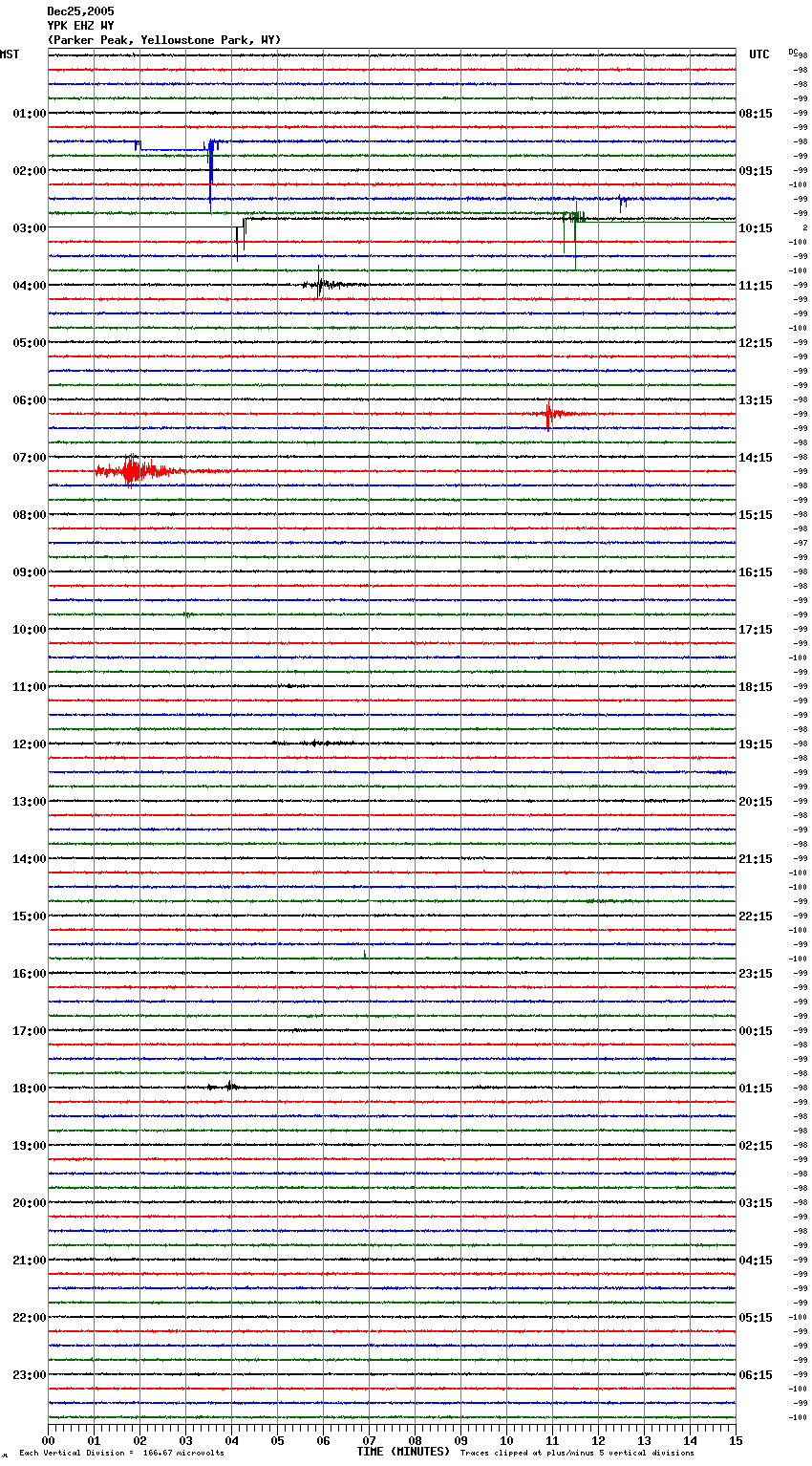The image size is (812, 1466).
Task: Select the 23:00 MST time label
Action: pos(30,1375)
